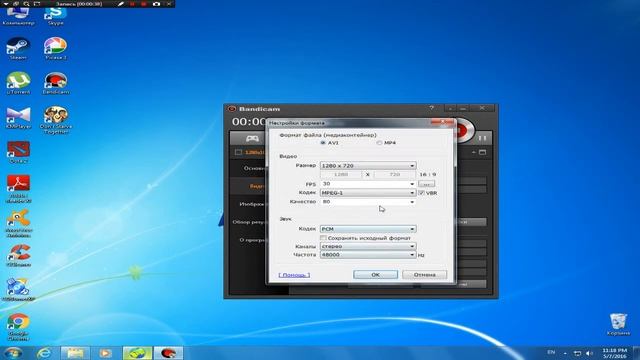Click the ellipsis button beside FPS
Image resolution: width=640 pixels, height=360 pixels.
(x=427, y=184)
